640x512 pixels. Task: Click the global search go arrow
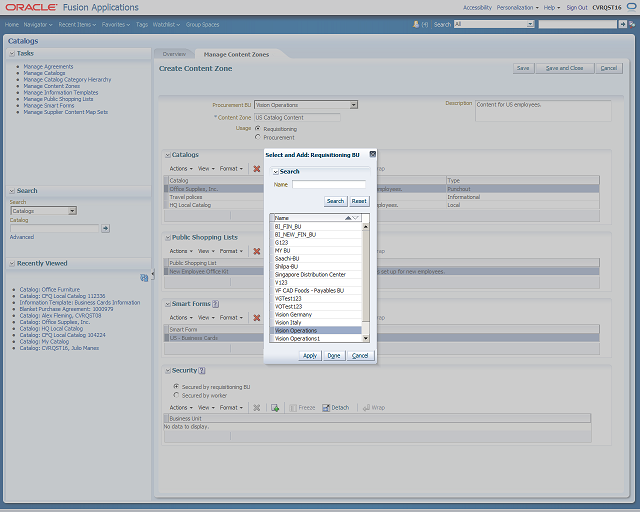(622, 24)
